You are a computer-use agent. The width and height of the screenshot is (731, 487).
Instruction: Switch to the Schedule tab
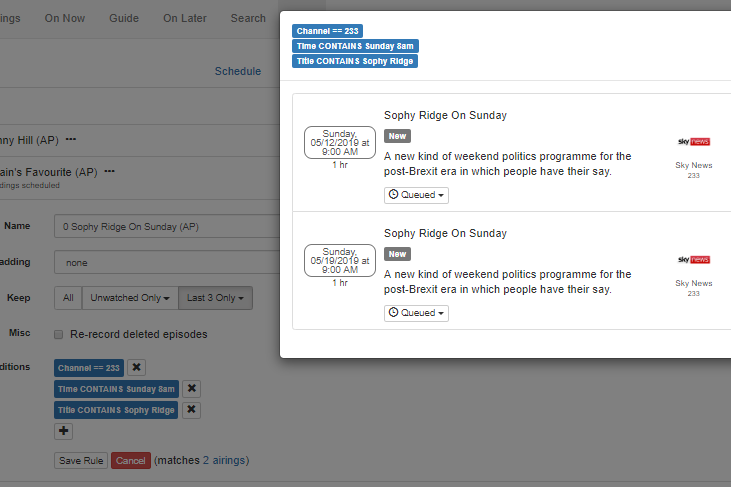(x=238, y=71)
